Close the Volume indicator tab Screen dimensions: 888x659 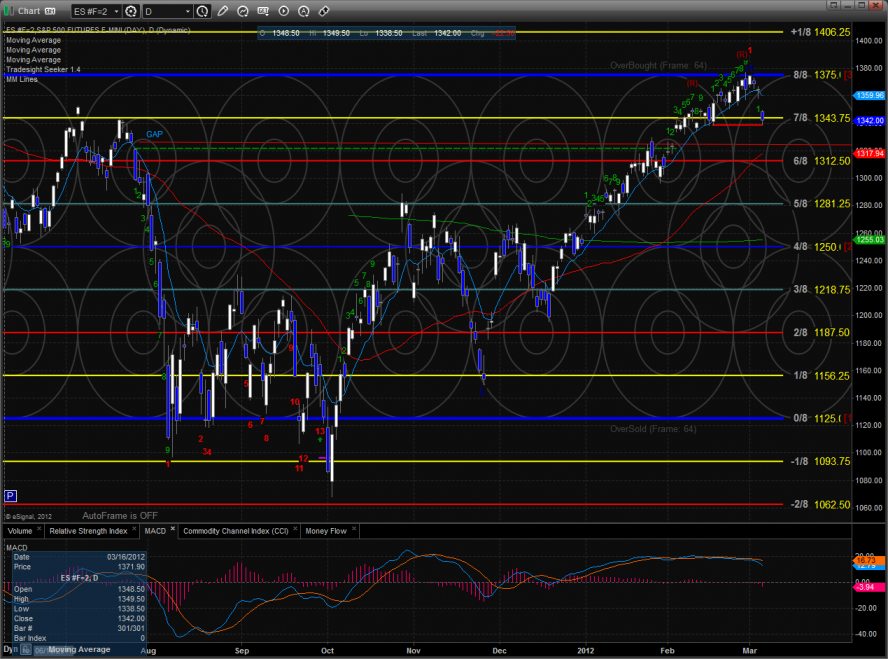pyautogui.click(x=40, y=530)
